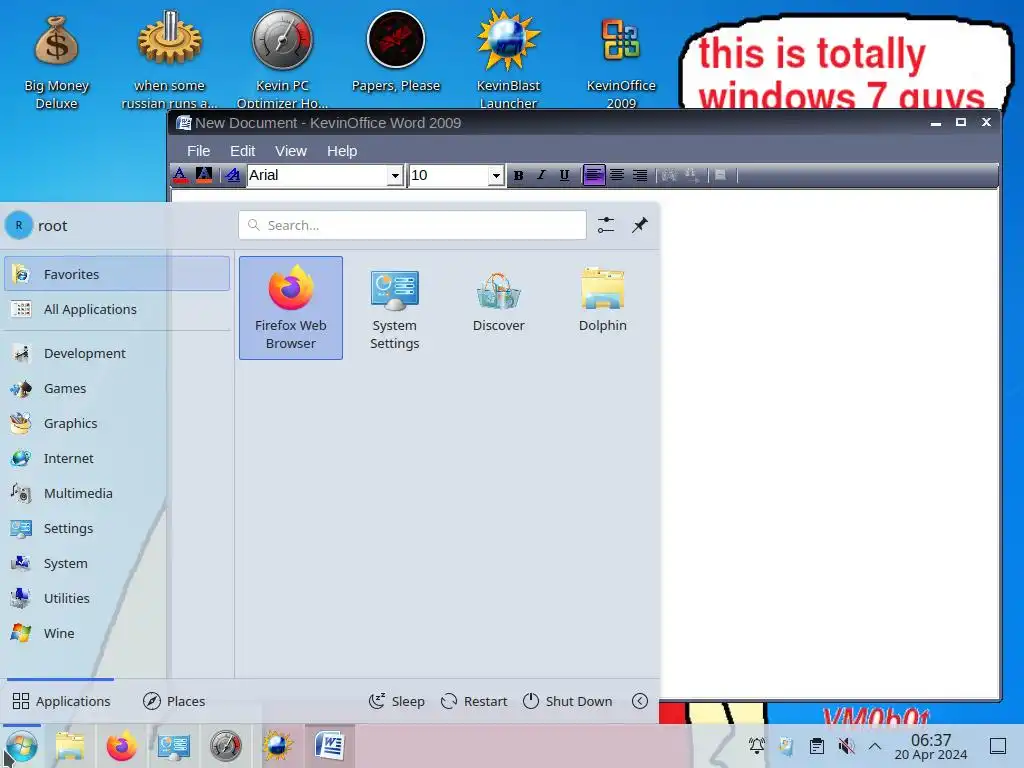
Task: Open the Help menu in KevinOffice Word
Action: coord(342,151)
